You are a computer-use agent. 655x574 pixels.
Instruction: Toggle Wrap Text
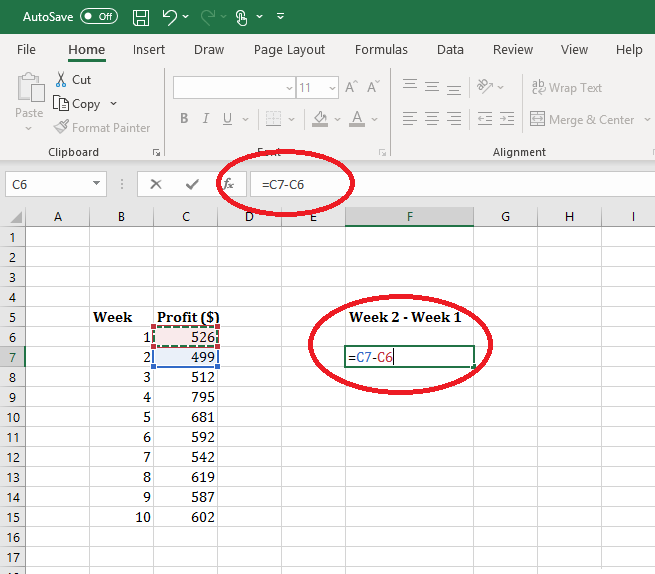point(567,88)
